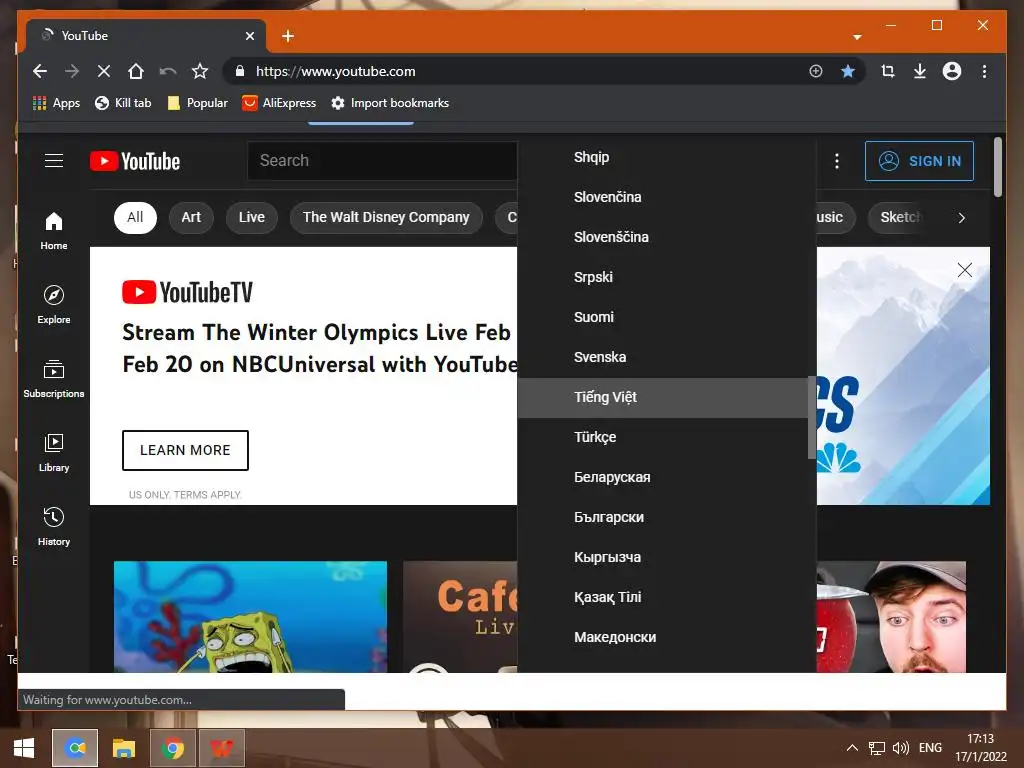Open the Apps bookmark
This screenshot has height=768, width=1024.
click(x=56, y=103)
